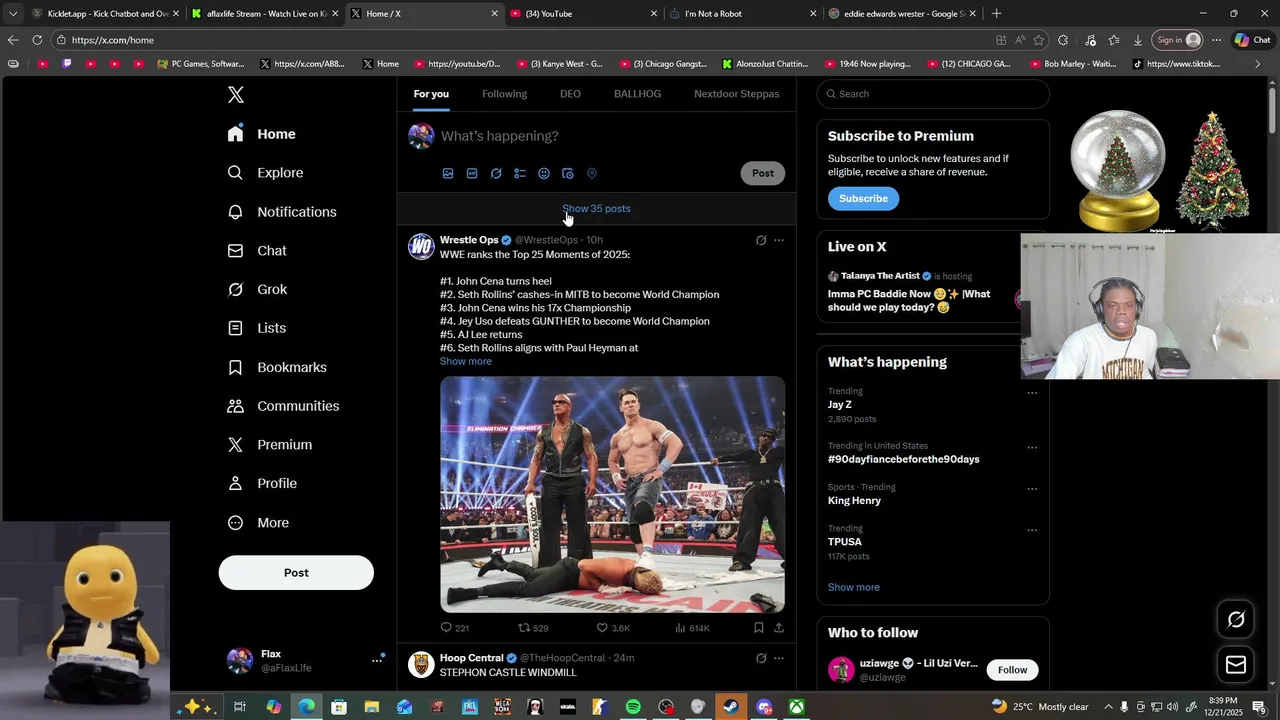View analytics for Wrestle Ops post
This screenshot has height=720, width=1280.
tap(692, 628)
